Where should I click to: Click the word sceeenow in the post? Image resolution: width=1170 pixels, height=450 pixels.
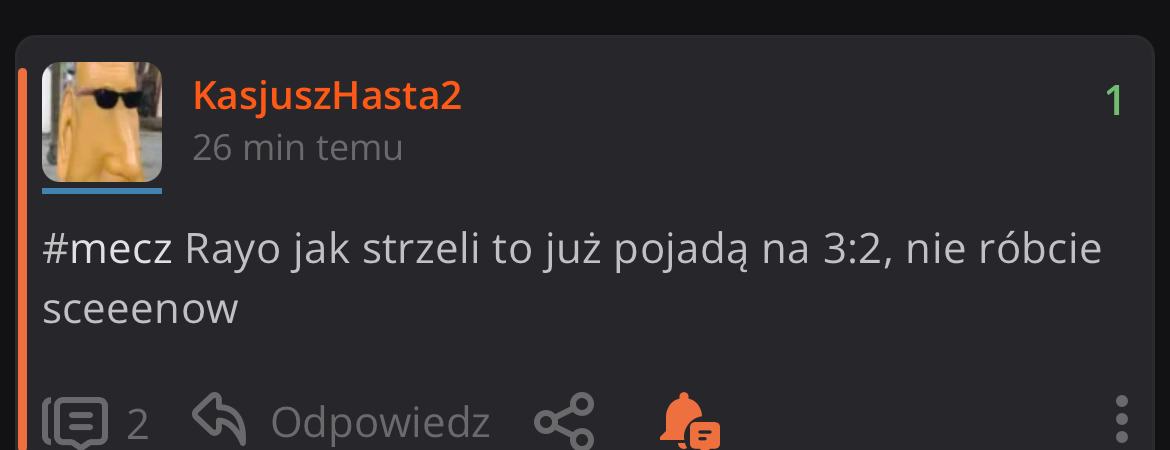[x=140, y=310]
